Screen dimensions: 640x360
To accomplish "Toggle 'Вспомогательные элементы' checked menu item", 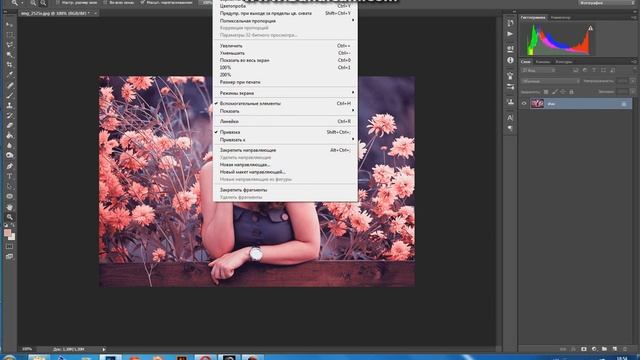I will (x=285, y=104).
